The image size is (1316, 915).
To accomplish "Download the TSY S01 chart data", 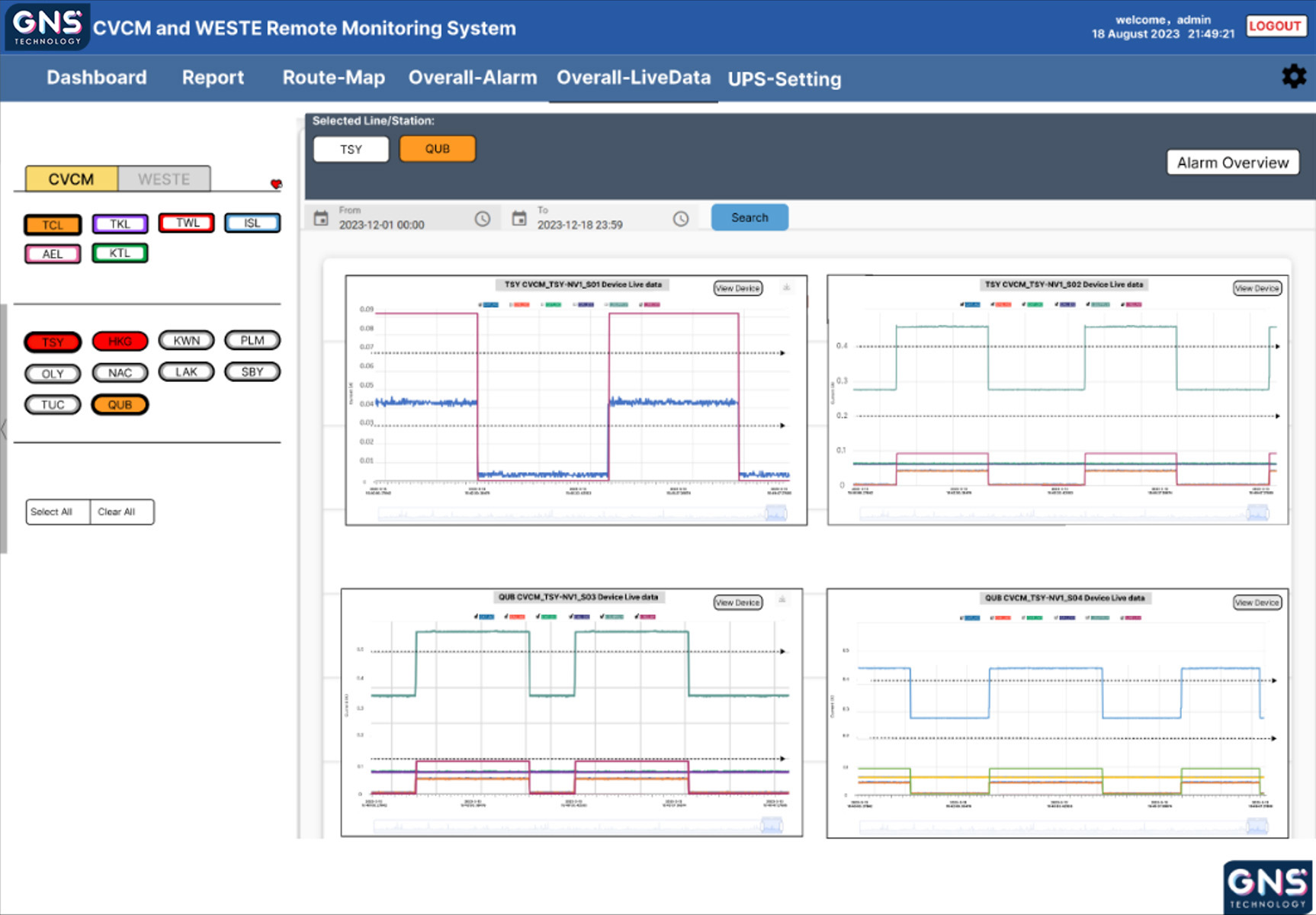I will coord(786,287).
